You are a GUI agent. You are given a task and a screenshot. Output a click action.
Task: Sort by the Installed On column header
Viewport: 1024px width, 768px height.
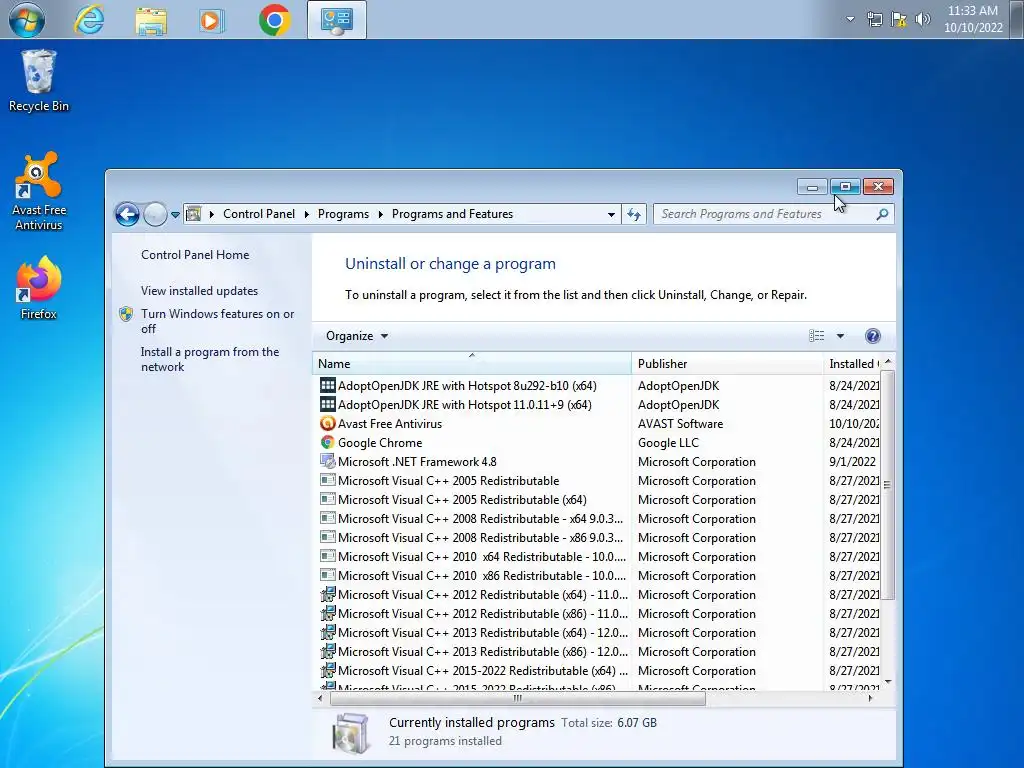[x=852, y=364]
